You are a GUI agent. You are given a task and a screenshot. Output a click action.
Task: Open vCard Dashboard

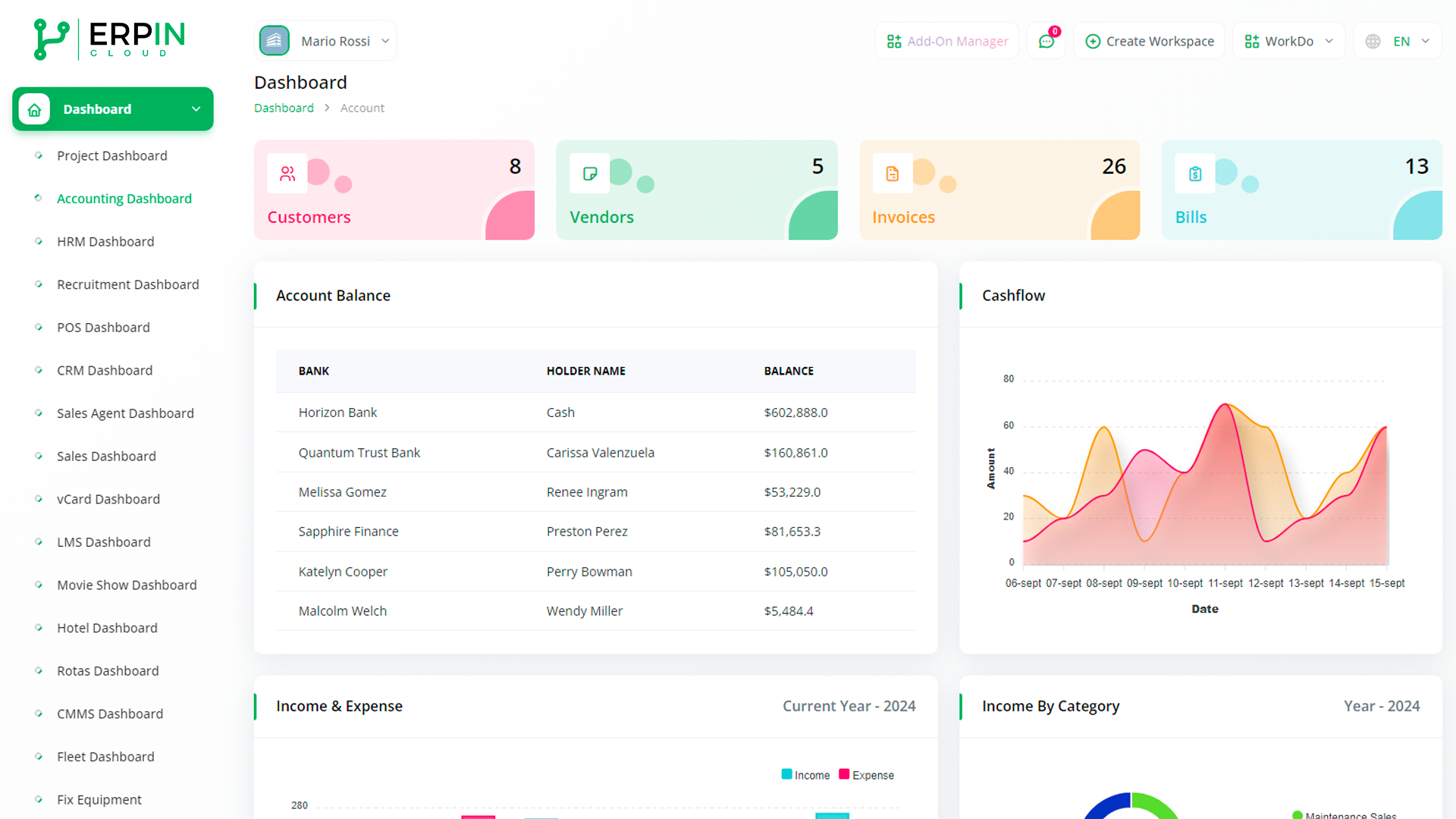(108, 499)
